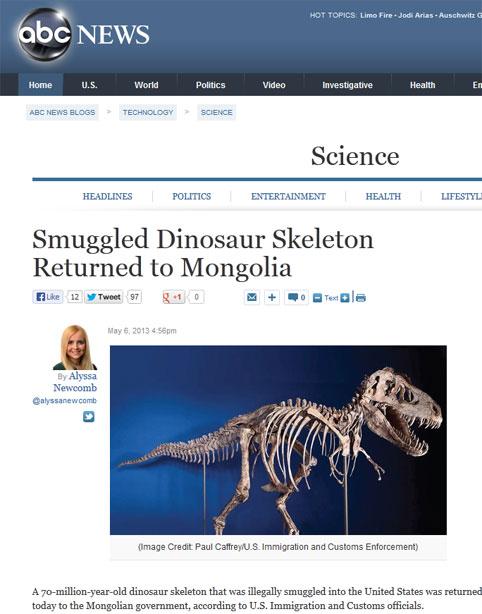Click the Google +1 button
The image size is (482, 614).
(173, 297)
